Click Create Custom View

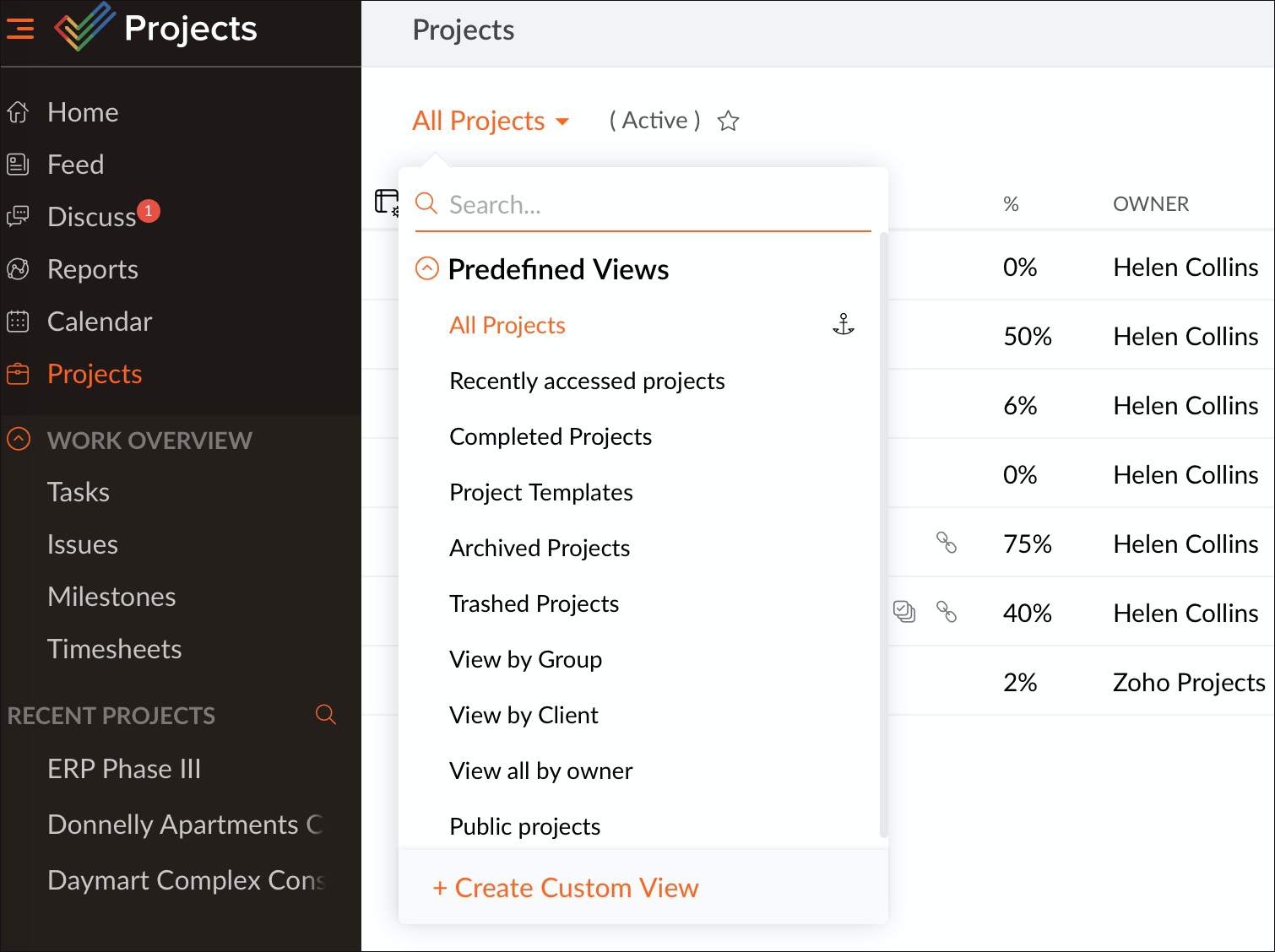pyautogui.click(x=566, y=888)
